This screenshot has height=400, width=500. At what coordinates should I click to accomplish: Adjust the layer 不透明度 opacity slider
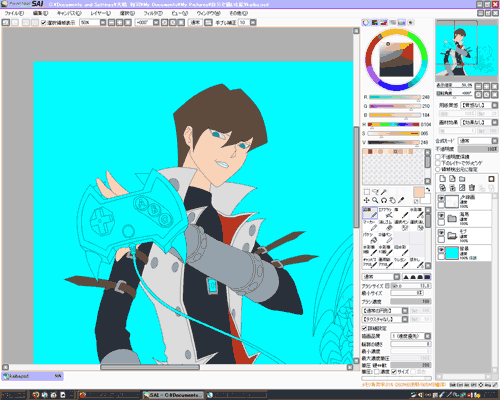(478, 149)
